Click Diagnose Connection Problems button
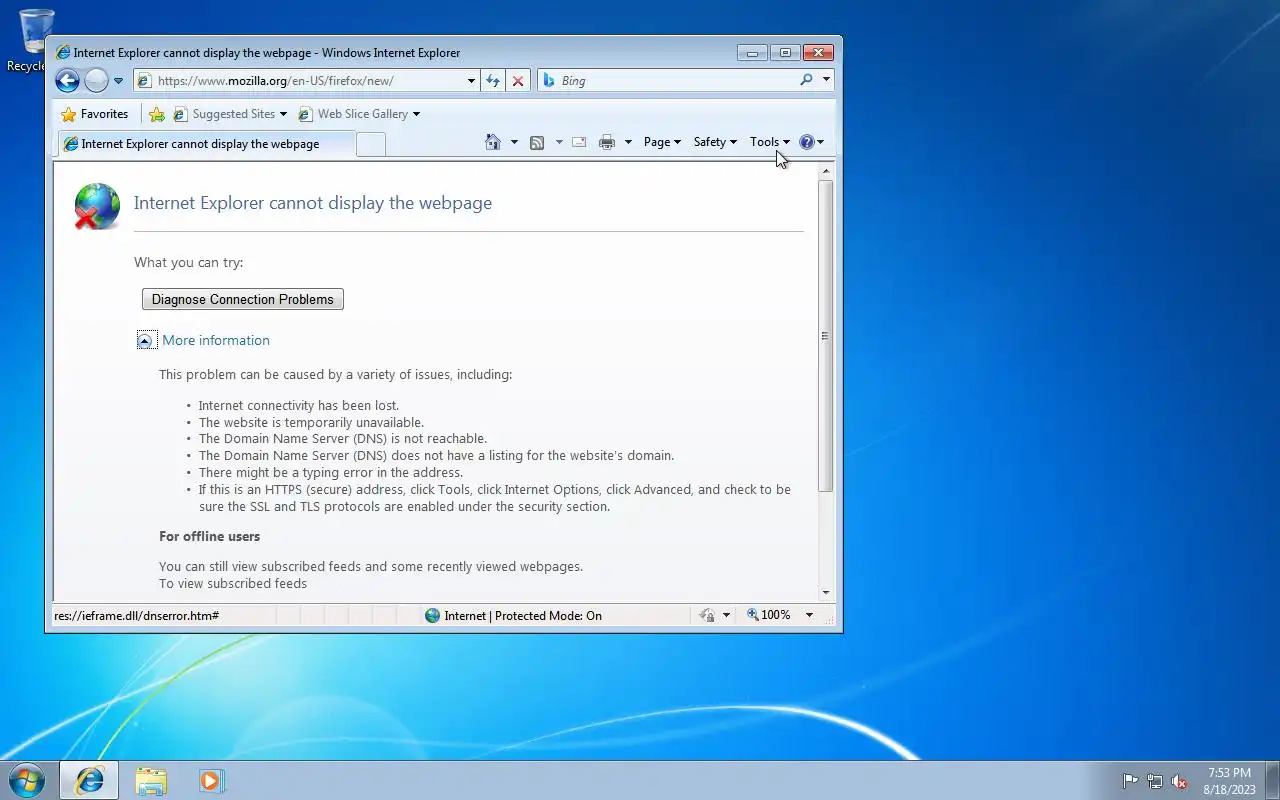Image resolution: width=1280 pixels, height=800 pixels. tap(243, 299)
